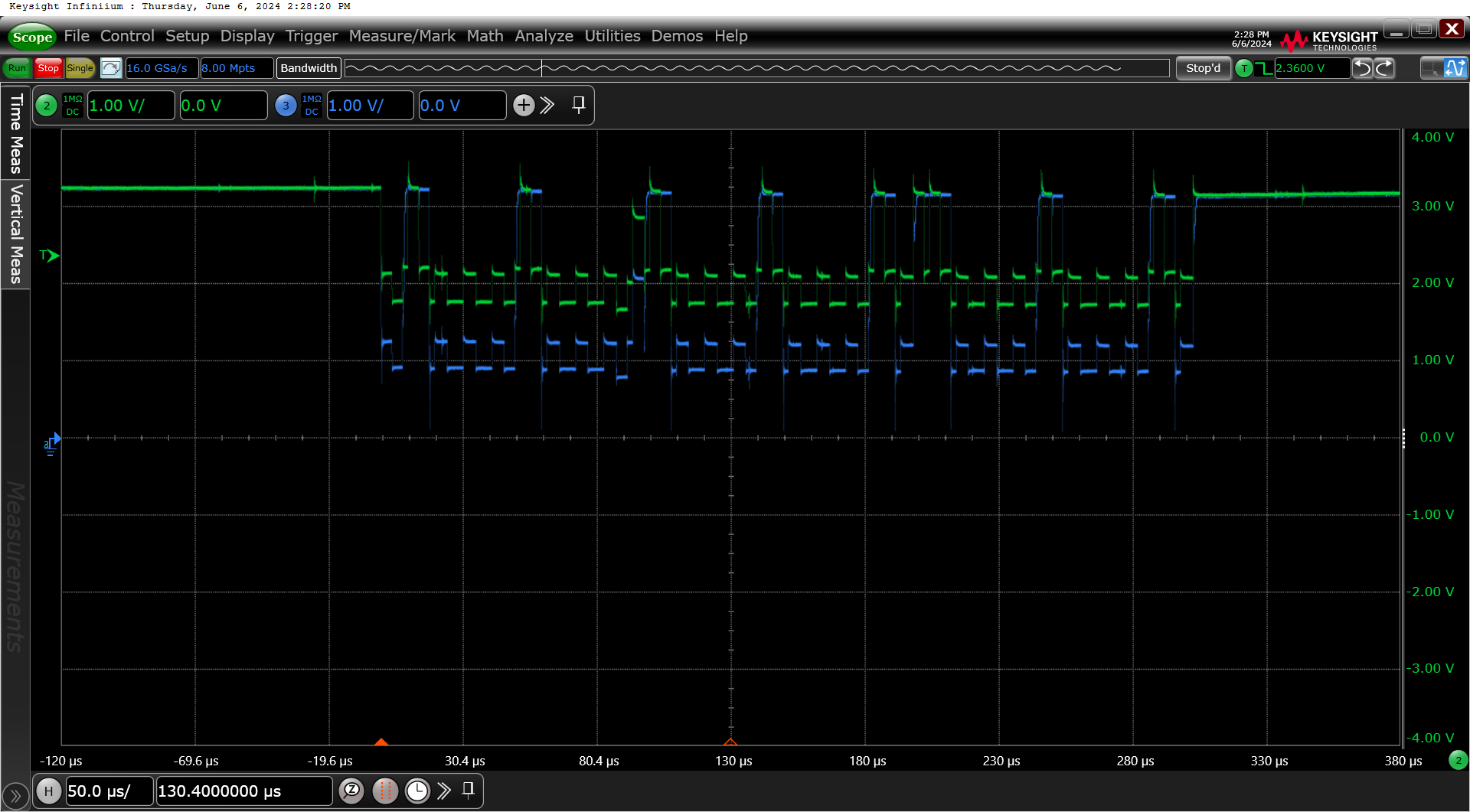The width and height of the screenshot is (1470, 812).
Task: Open the Vertical Meas side tab
Action: click(15, 234)
